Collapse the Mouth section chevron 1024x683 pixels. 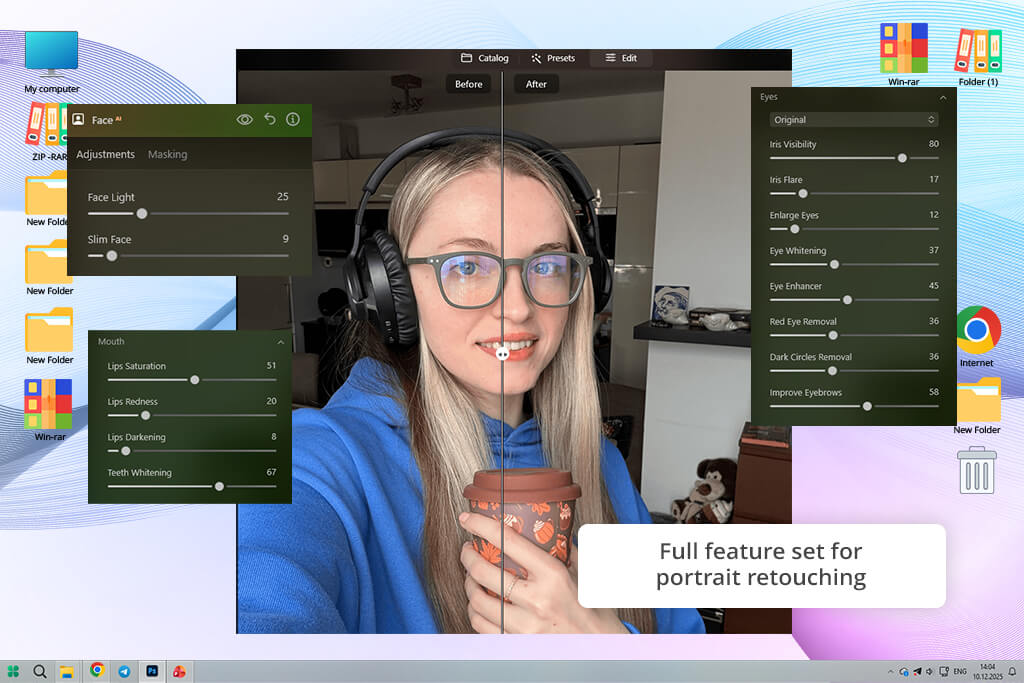click(x=281, y=342)
